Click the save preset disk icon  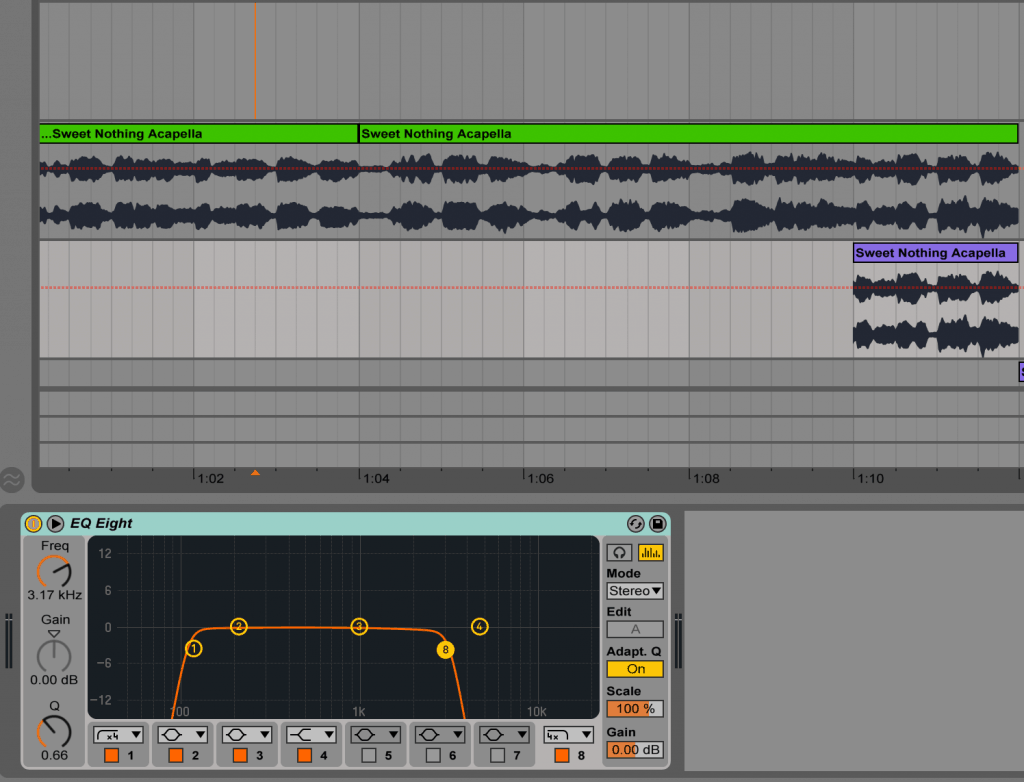pyautogui.click(x=657, y=523)
